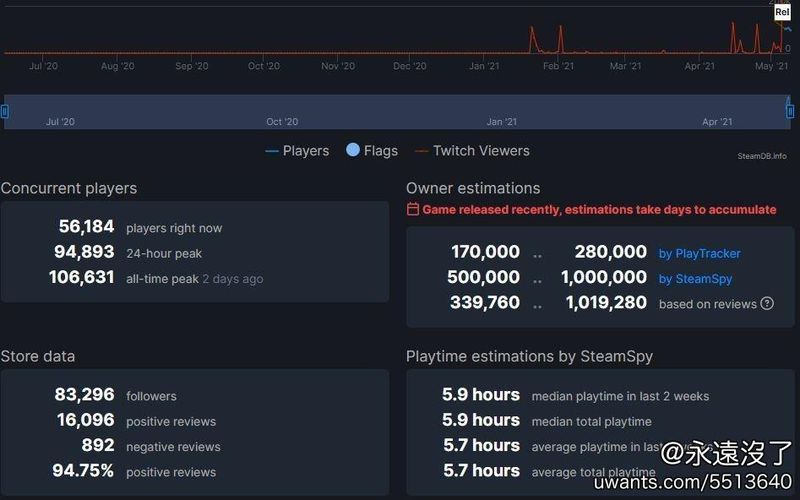This screenshot has width=800, height=500.
Task: Click the calendar icon beside release warning
Action: (413, 209)
